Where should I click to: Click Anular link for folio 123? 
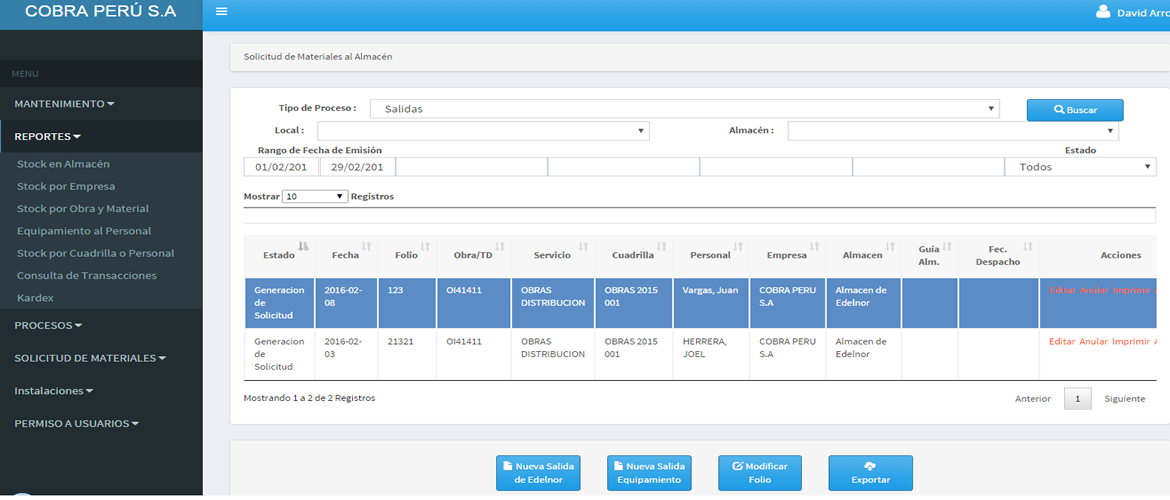point(1094,290)
